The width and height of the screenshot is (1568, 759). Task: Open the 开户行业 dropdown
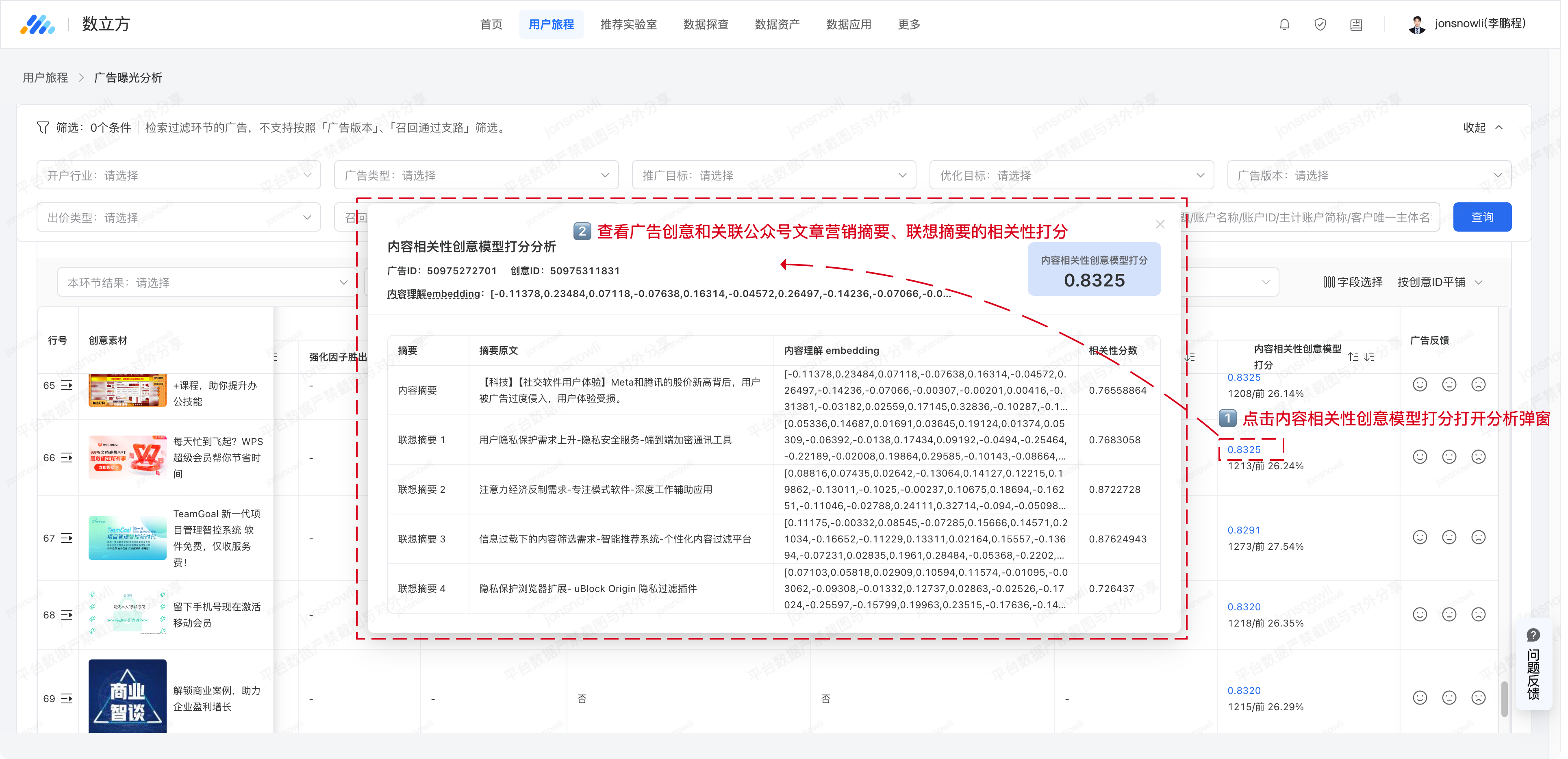(178, 175)
